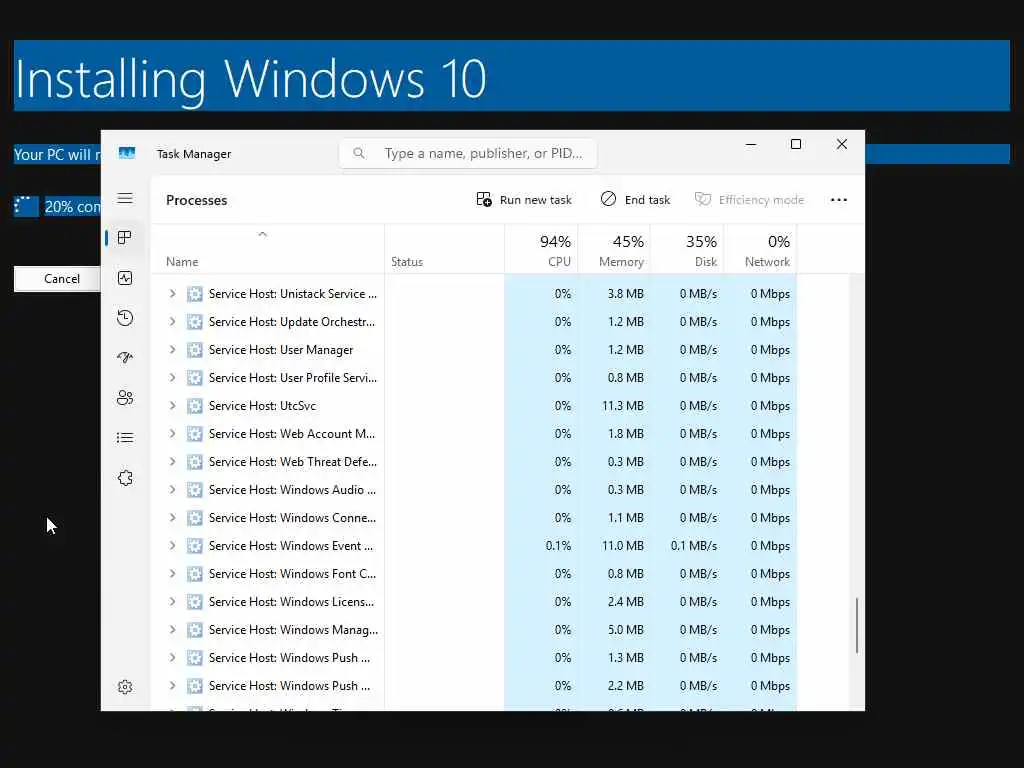
Task: Expand Service Host: Windows Audio row
Action: point(172,490)
